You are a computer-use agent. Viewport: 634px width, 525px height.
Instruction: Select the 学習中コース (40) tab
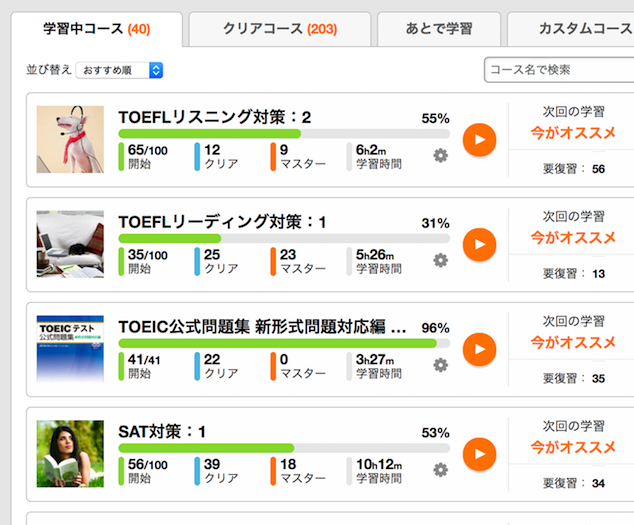tap(97, 29)
